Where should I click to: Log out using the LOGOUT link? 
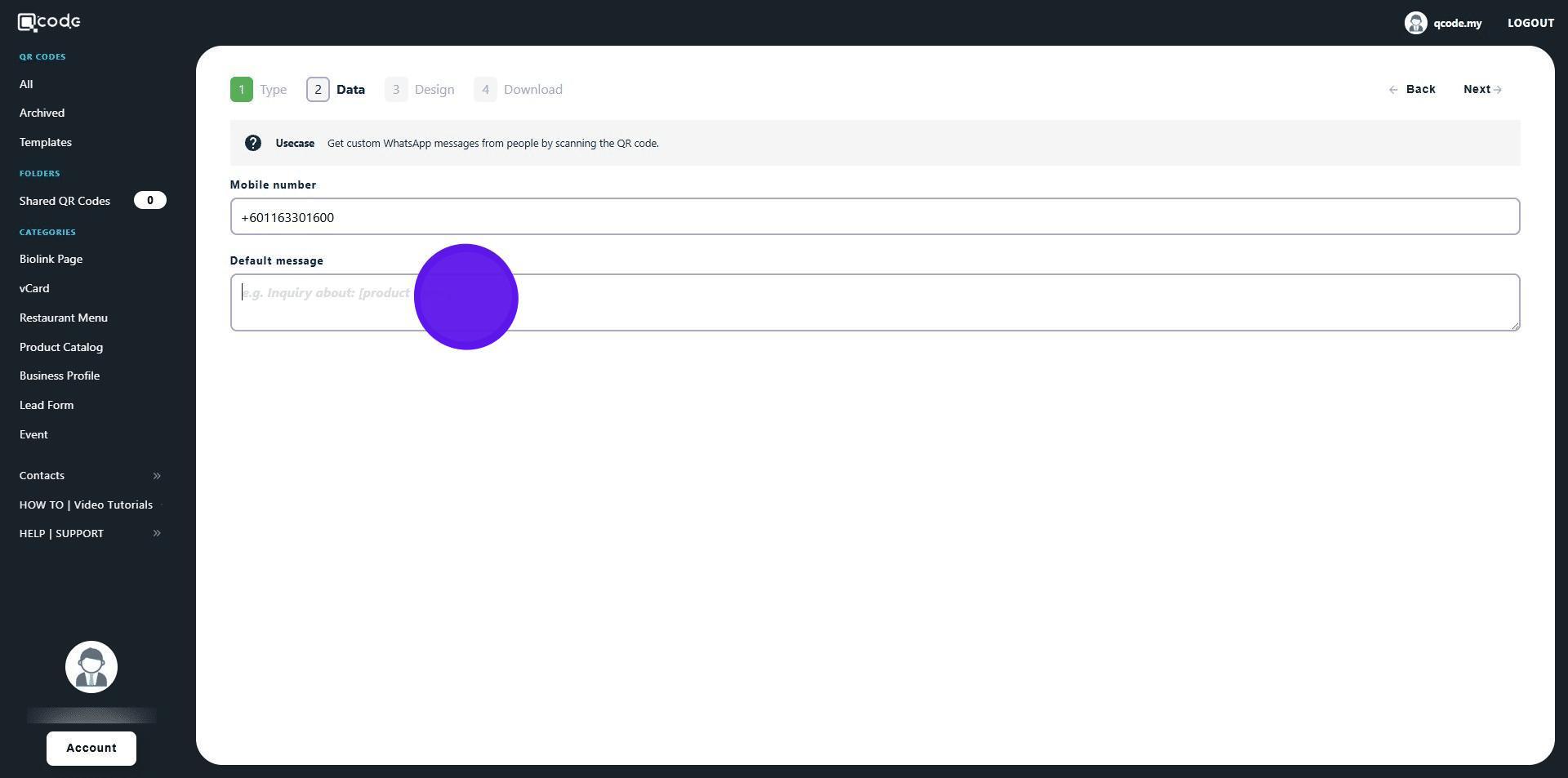[1530, 23]
